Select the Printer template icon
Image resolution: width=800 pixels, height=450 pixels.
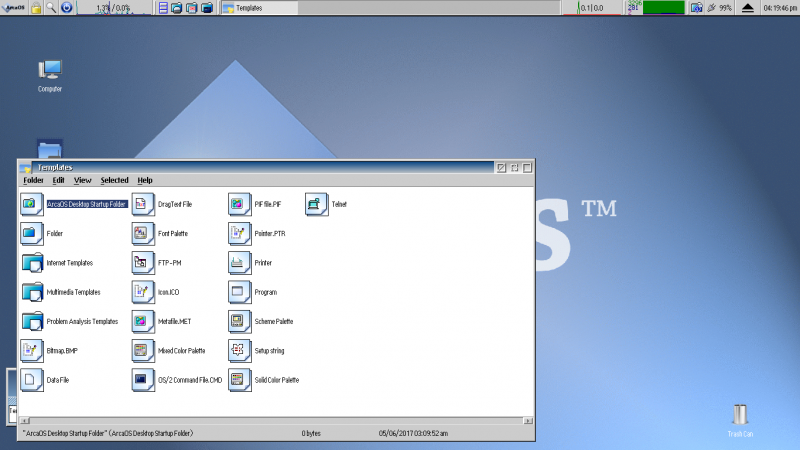[x=238, y=263]
